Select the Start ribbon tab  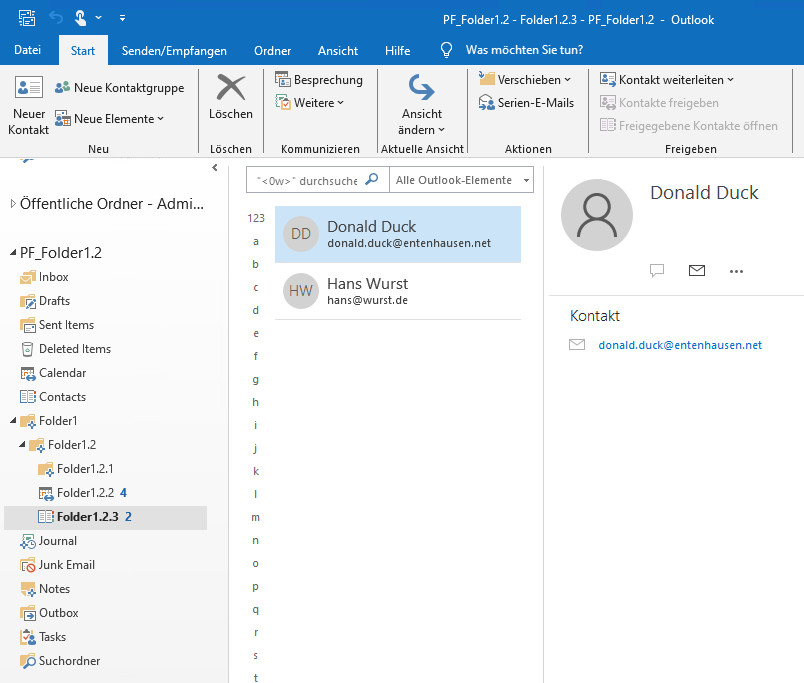click(x=83, y=50)
